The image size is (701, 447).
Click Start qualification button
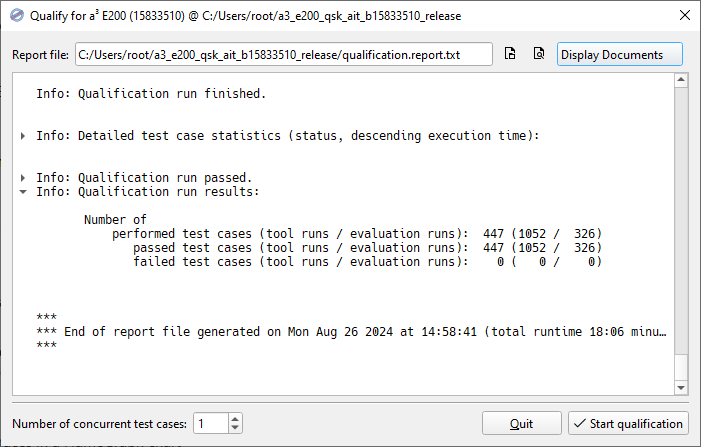tap(628, 423)
